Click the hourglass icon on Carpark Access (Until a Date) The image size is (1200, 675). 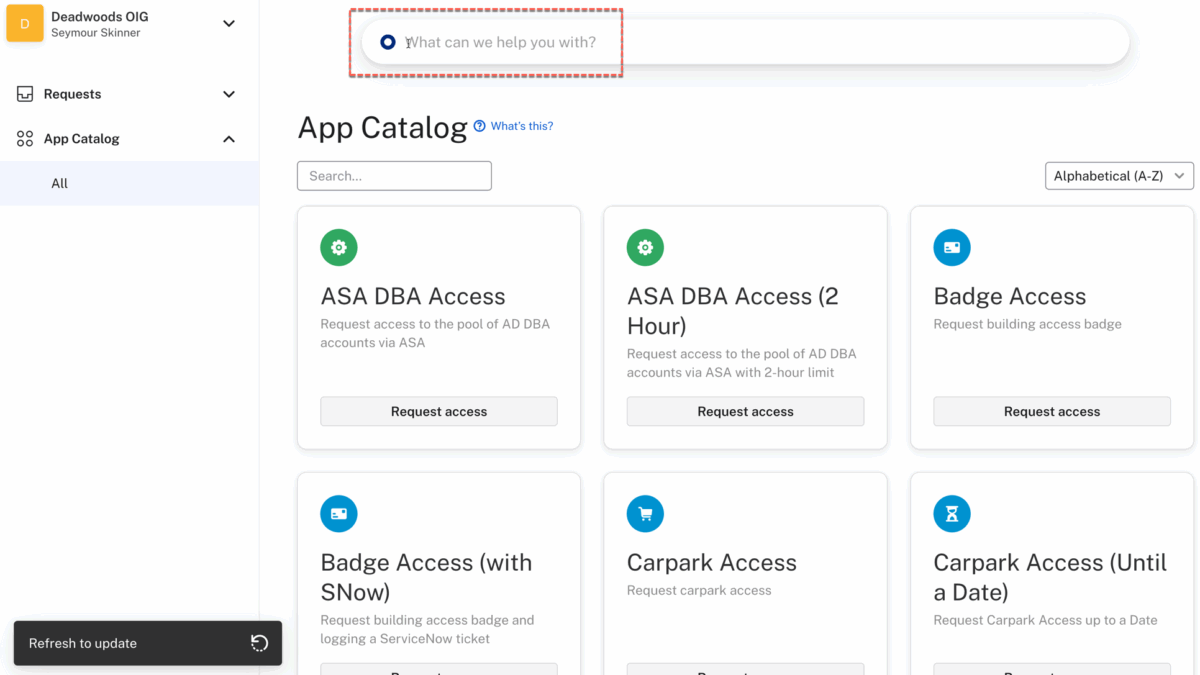click(951, 513)
